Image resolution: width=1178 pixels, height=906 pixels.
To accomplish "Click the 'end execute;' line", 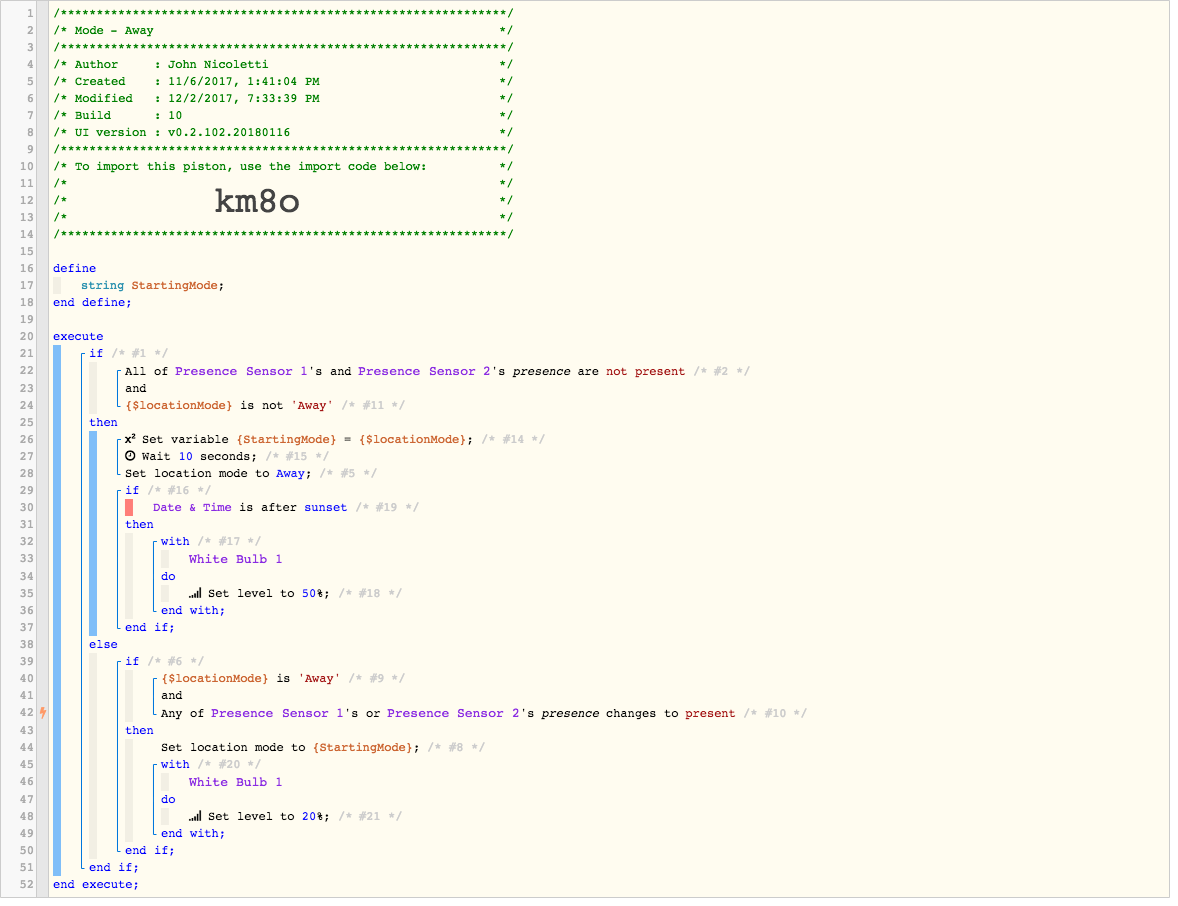I will point(96,884).
